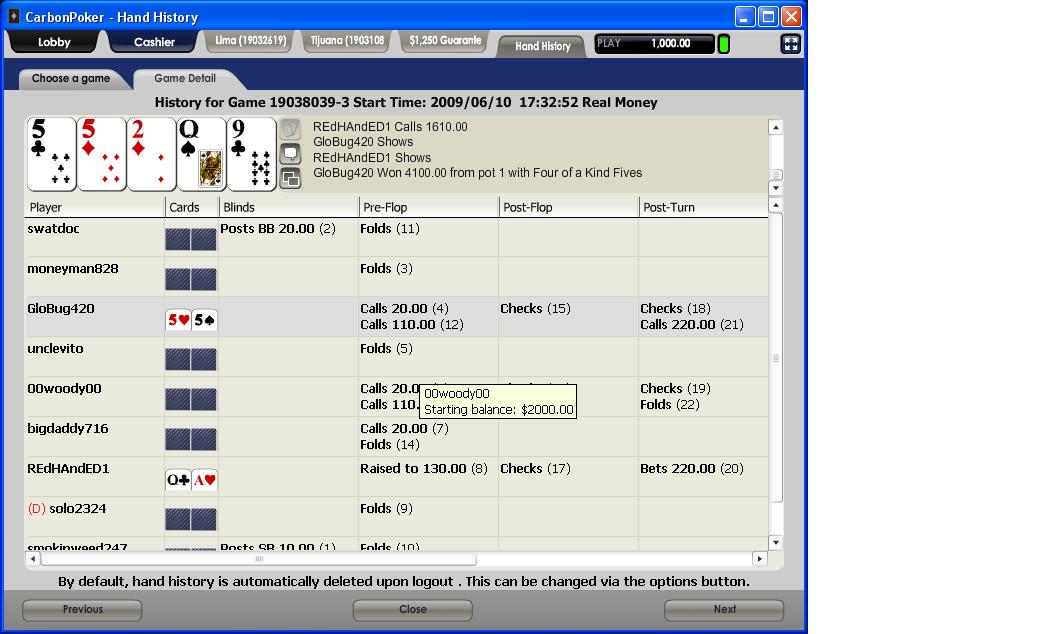Click the CarbonPoker icon in the title bar
This screenshot has width=1048, height=634.
coord(13,17)
